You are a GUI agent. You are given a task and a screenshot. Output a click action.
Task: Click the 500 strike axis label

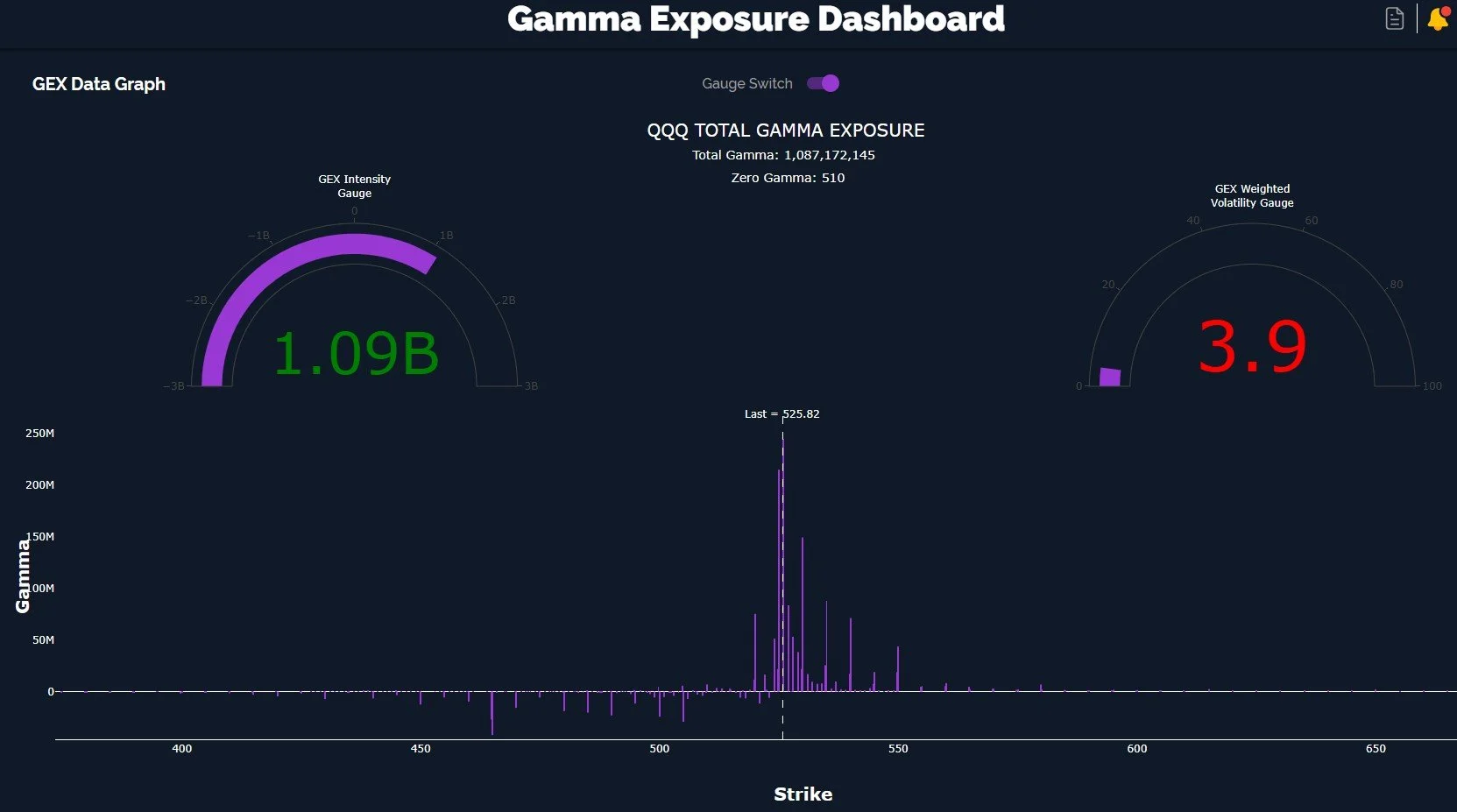point(660,749)
